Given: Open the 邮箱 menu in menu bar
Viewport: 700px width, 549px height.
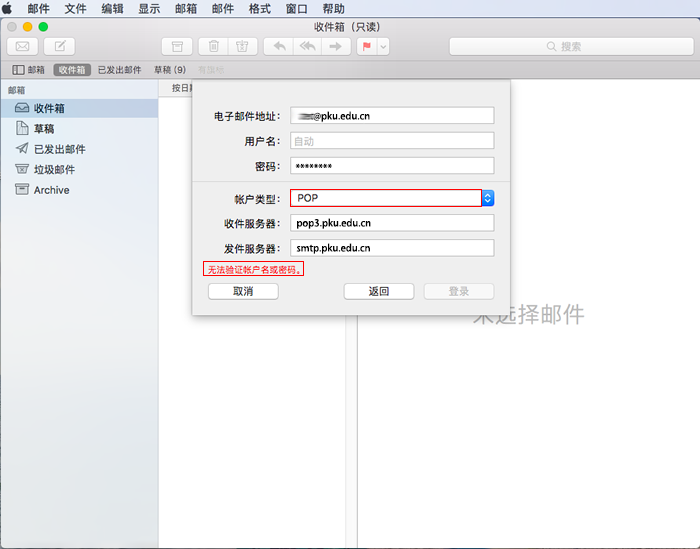Looking at the screenshot, I should tap(186, 8).
